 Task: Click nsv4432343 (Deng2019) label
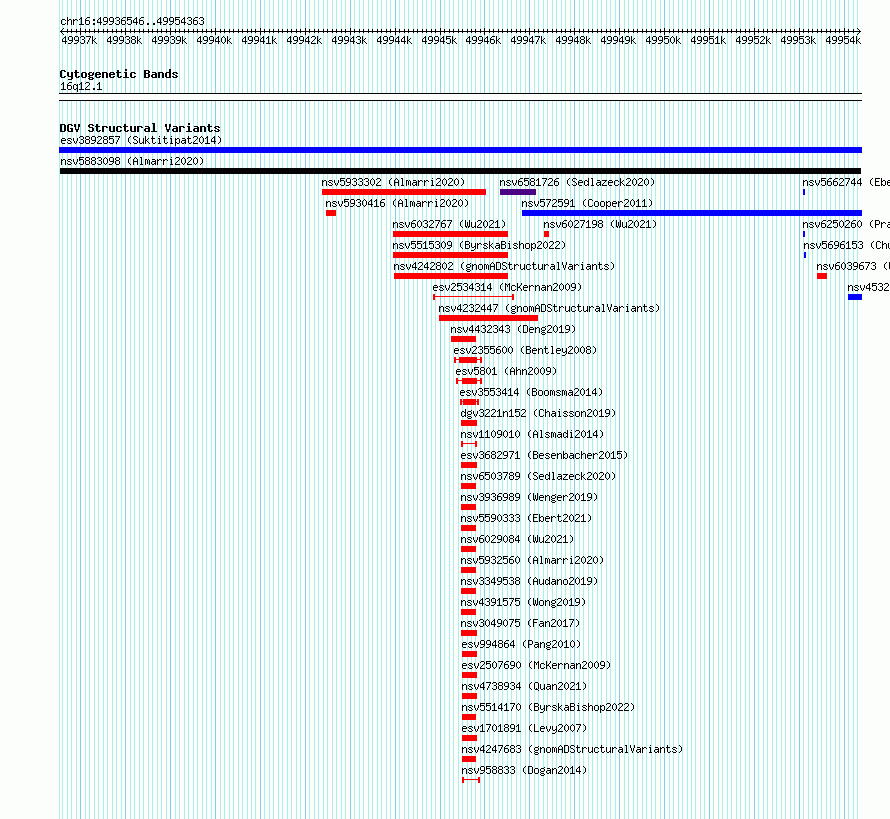click(x=513, y=329)
